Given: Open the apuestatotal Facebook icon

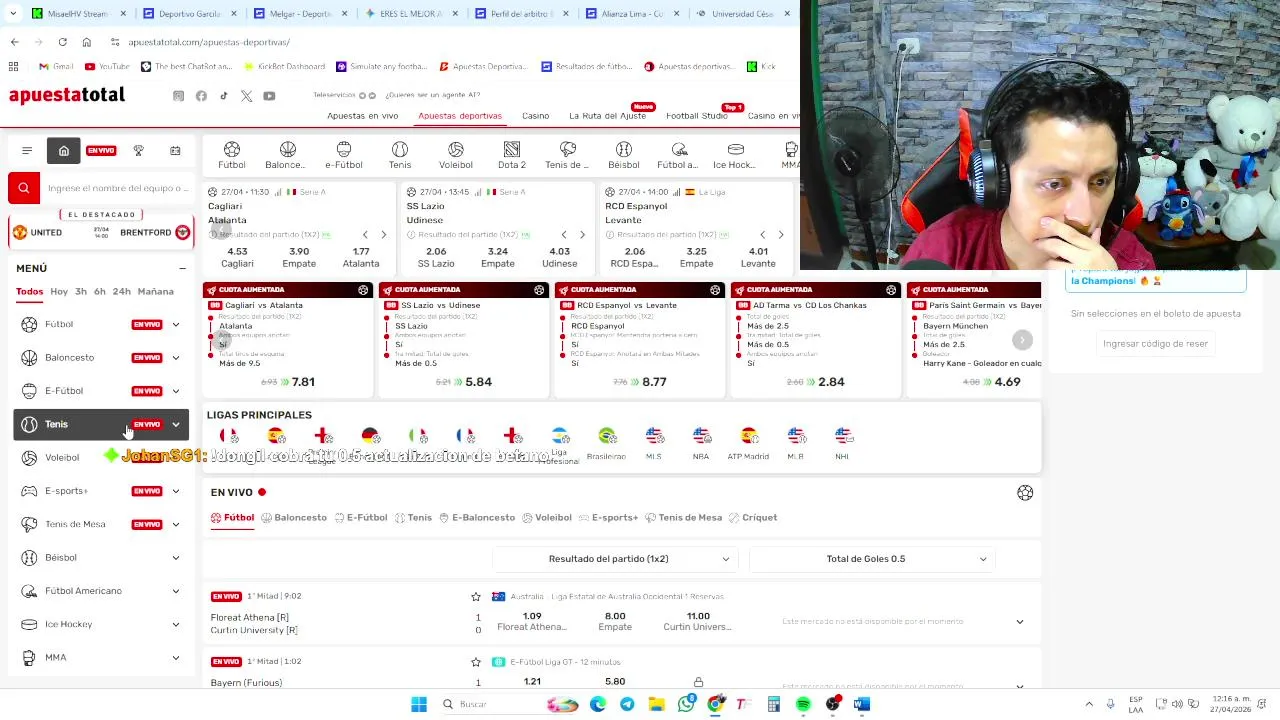Looking at the screenshot, I should coord(201,96).
